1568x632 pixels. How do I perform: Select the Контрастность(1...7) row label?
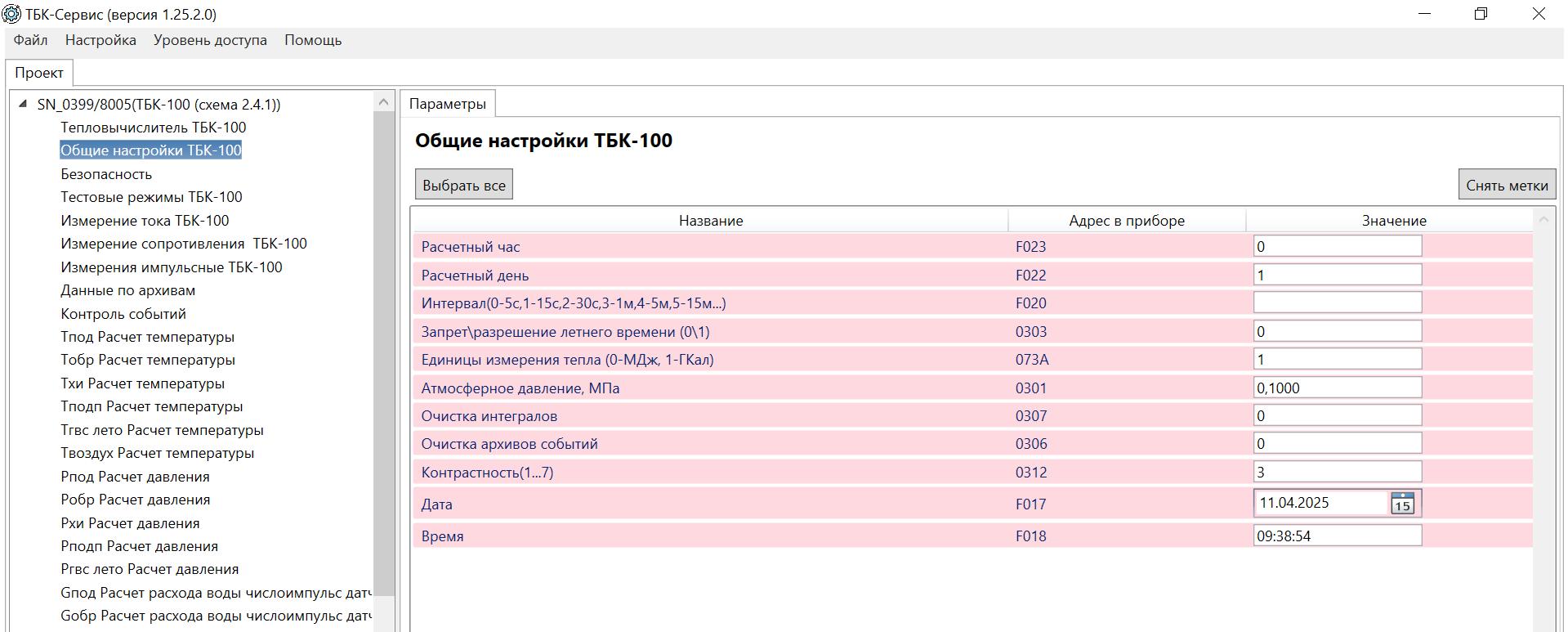(487, 473)
